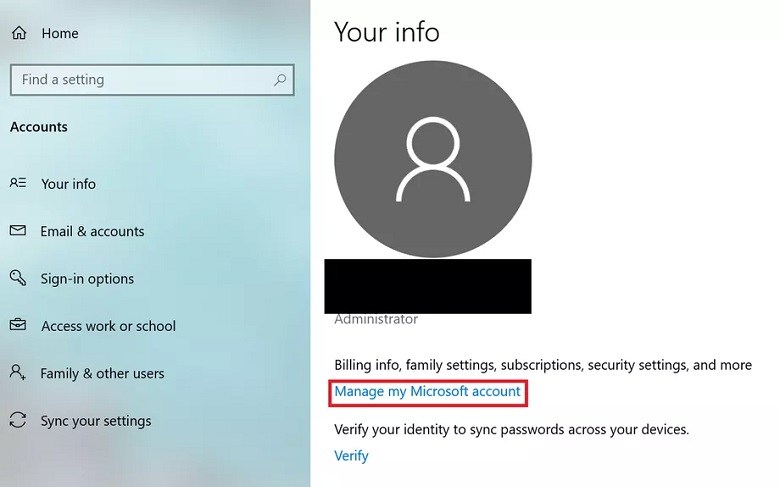Viewport: 780px width, 487px height.
Task: Click the Family & other users person icon
Action: [18, 372]
